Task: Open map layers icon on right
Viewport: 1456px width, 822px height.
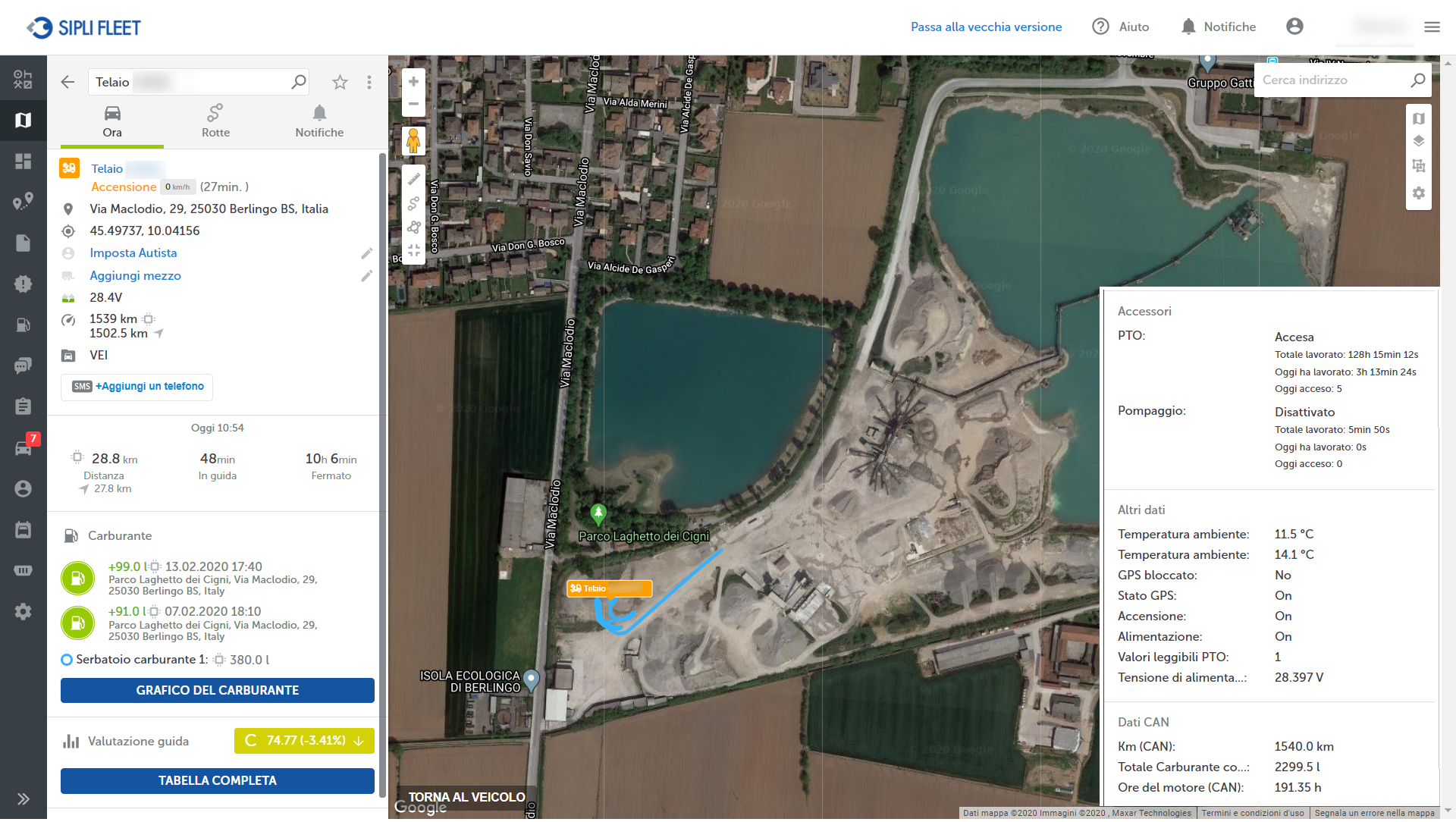Action: (1418, 141)
